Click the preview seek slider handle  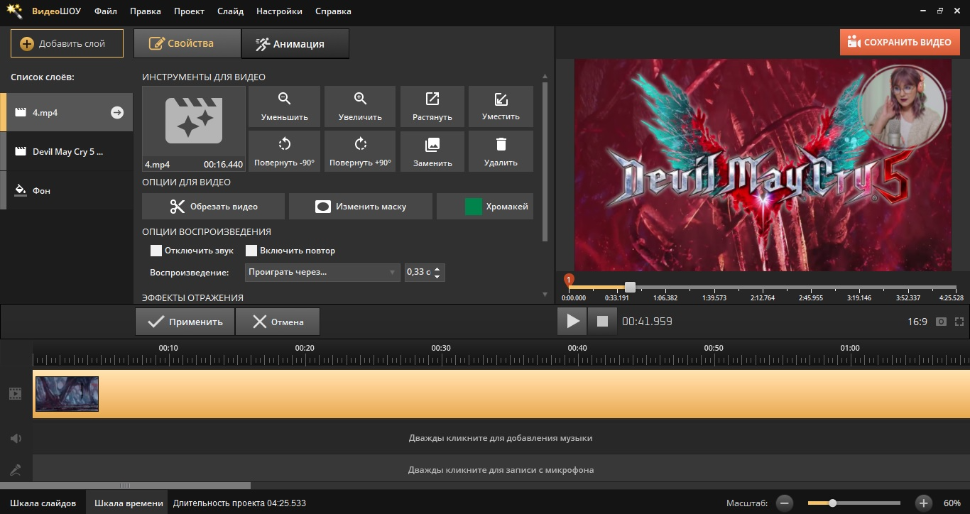pyautogui.click(x=630, y=287)
